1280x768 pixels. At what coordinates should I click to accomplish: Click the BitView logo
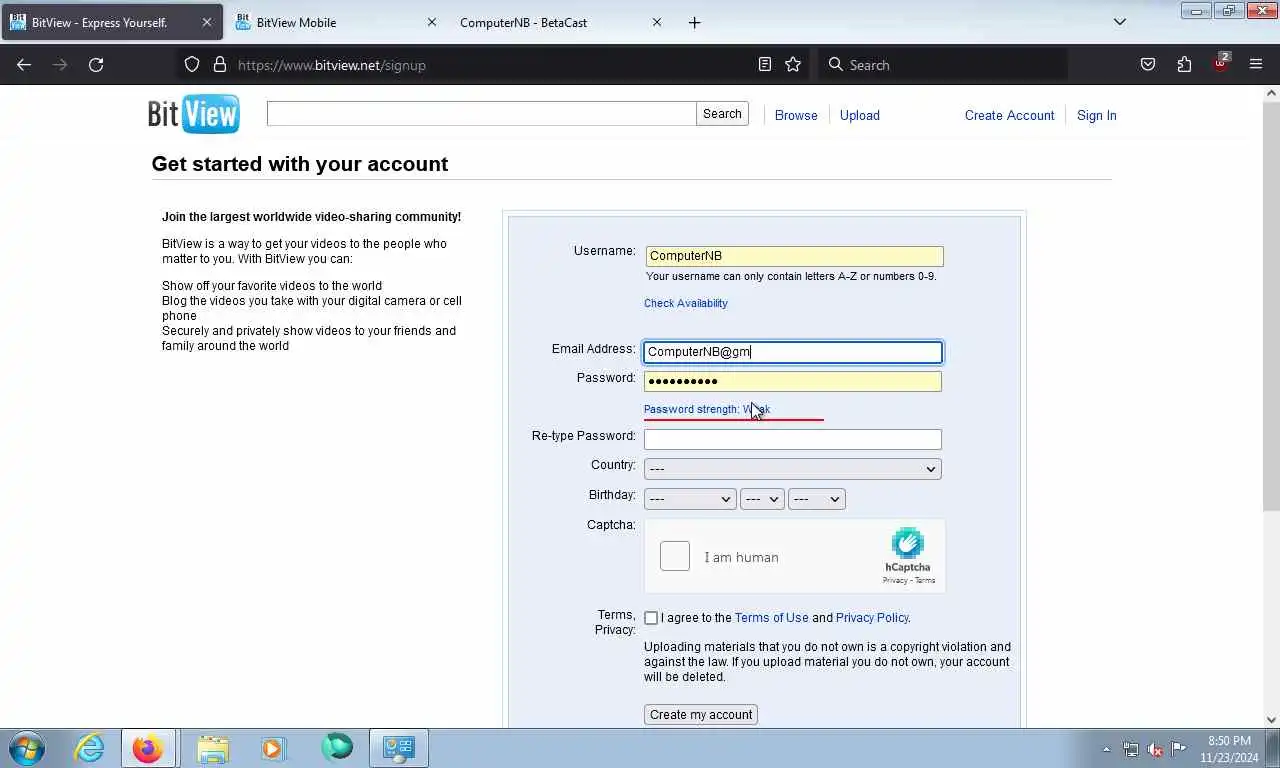[194, 114]
